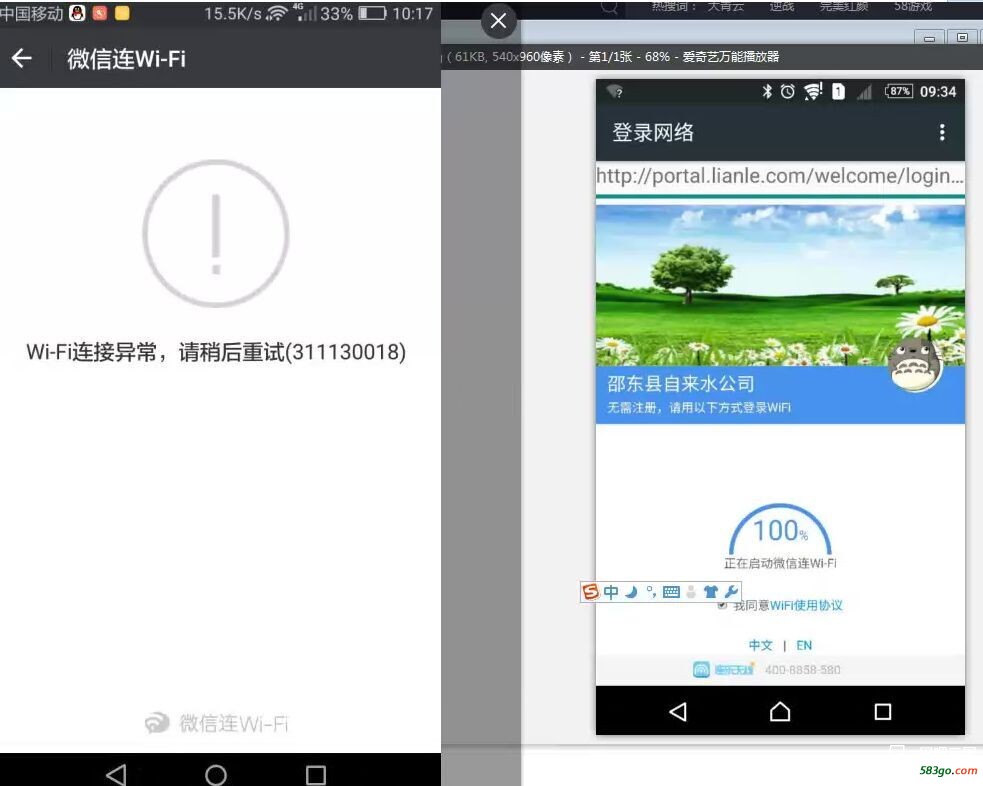983x786 pixels.
Task: Click hot search term 58游戏
Action: (x=913, y=6)
